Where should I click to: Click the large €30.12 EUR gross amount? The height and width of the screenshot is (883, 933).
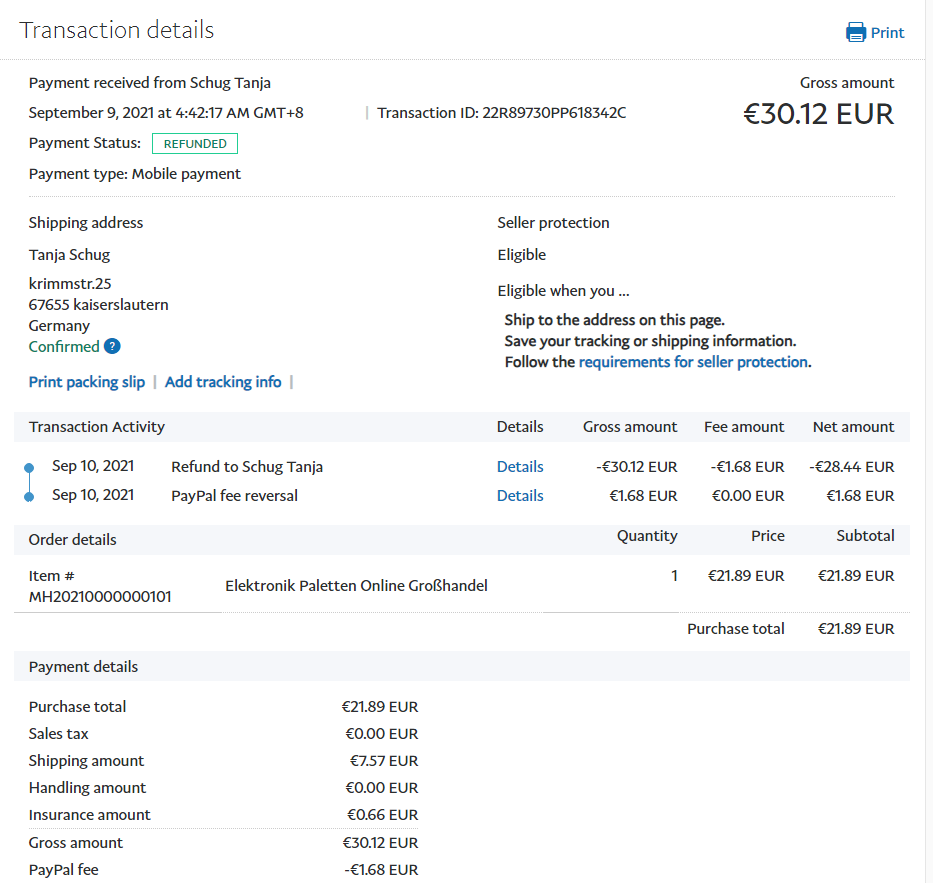click(818, 114)
